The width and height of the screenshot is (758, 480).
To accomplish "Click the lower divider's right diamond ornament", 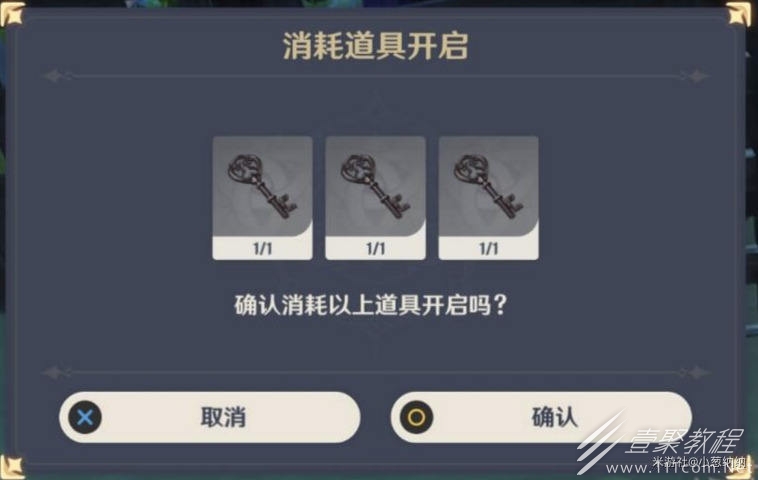I will (697, 373).
